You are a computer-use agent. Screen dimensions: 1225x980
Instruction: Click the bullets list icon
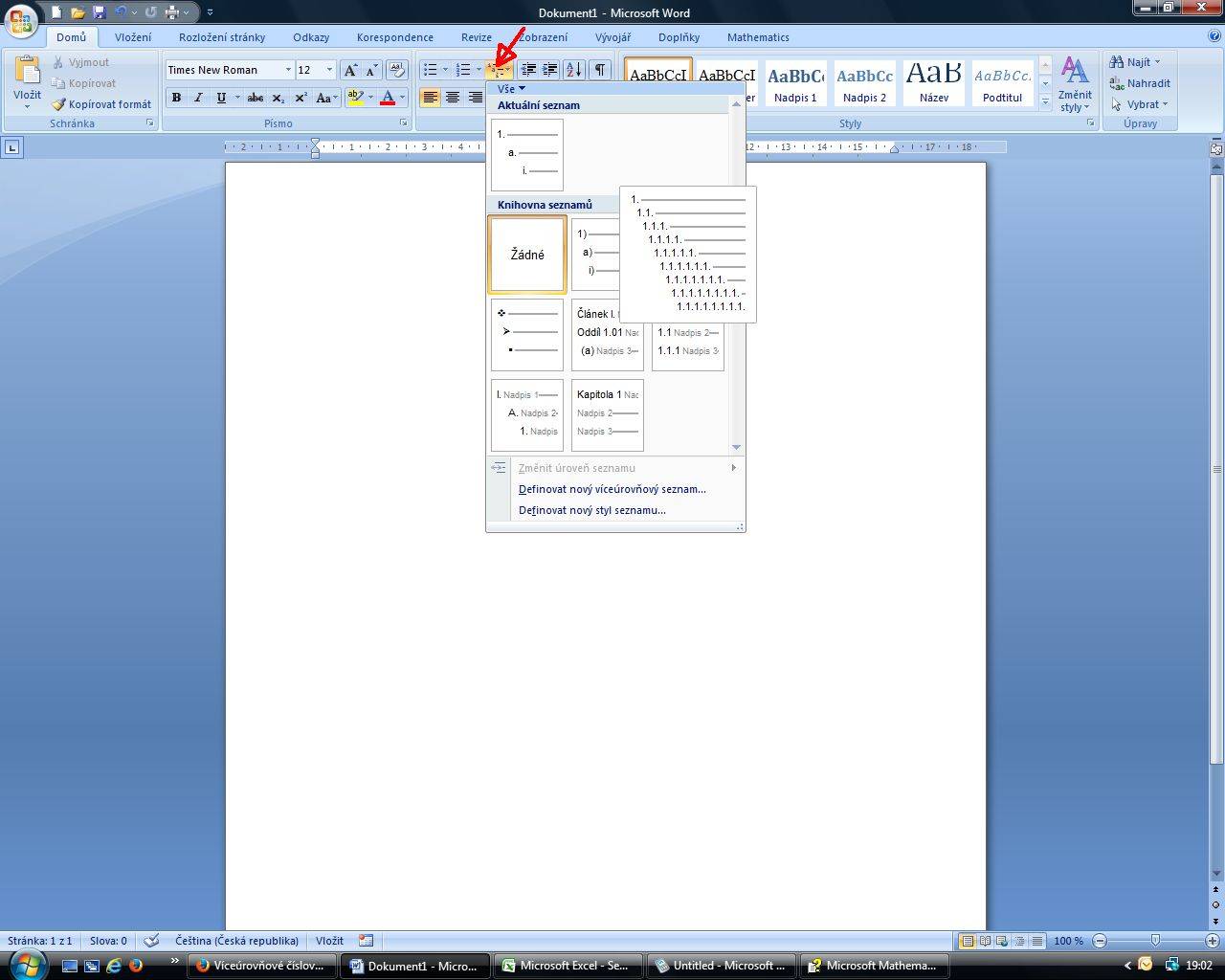coord(431,70)
